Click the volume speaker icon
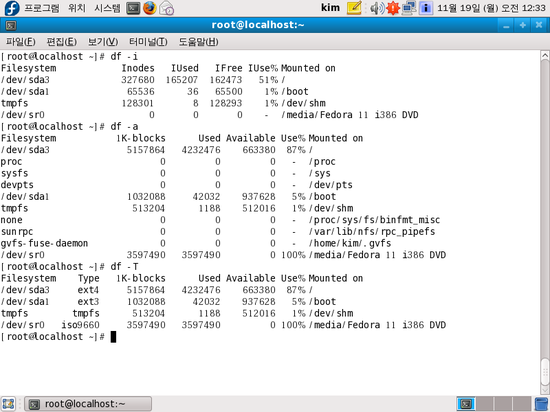This screenshot has width=550, height=412. (x=377, y=8)
